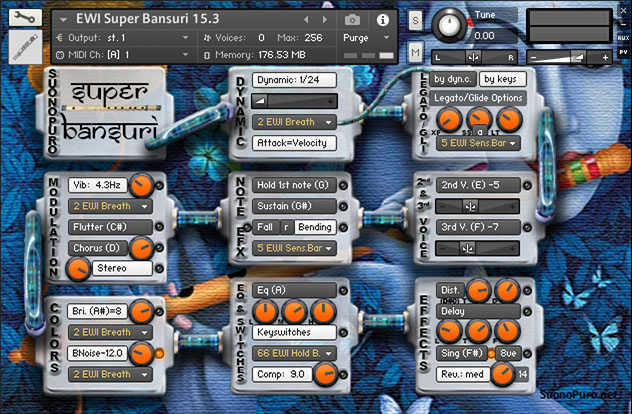The height and width of the screenshot is (414, 632).
Task: Click the Brightness knob in Colors
Action: tap(141, 312)
